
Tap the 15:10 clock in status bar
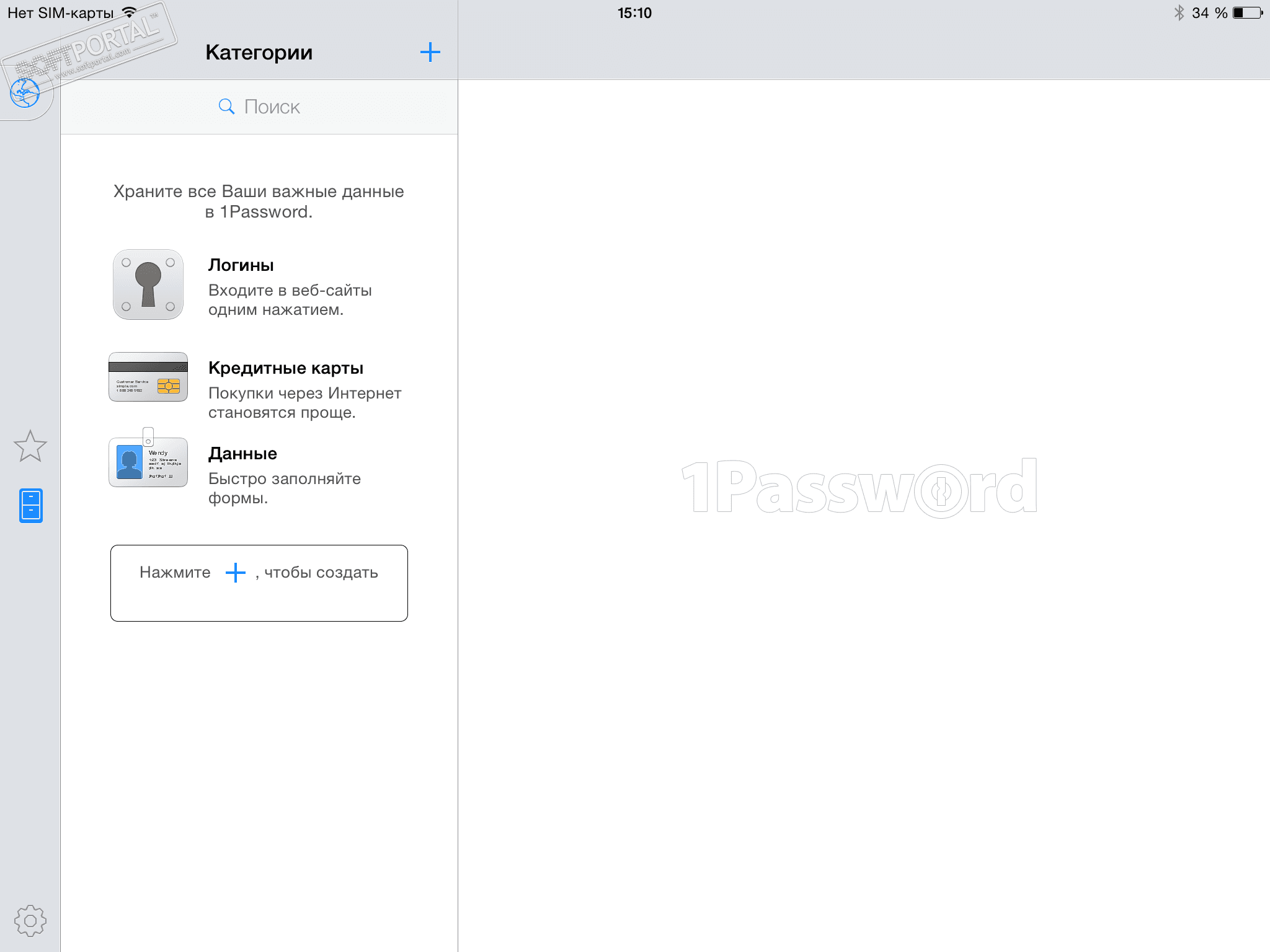click(x=634, y=13)
